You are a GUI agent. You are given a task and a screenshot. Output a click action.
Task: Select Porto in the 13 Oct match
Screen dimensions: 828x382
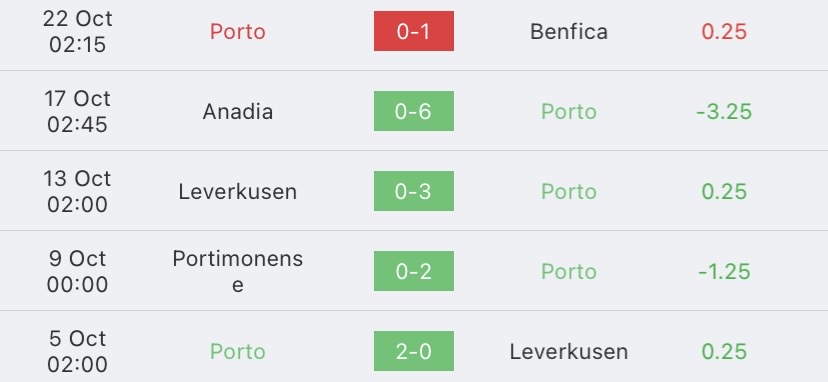tap(569, 191)
